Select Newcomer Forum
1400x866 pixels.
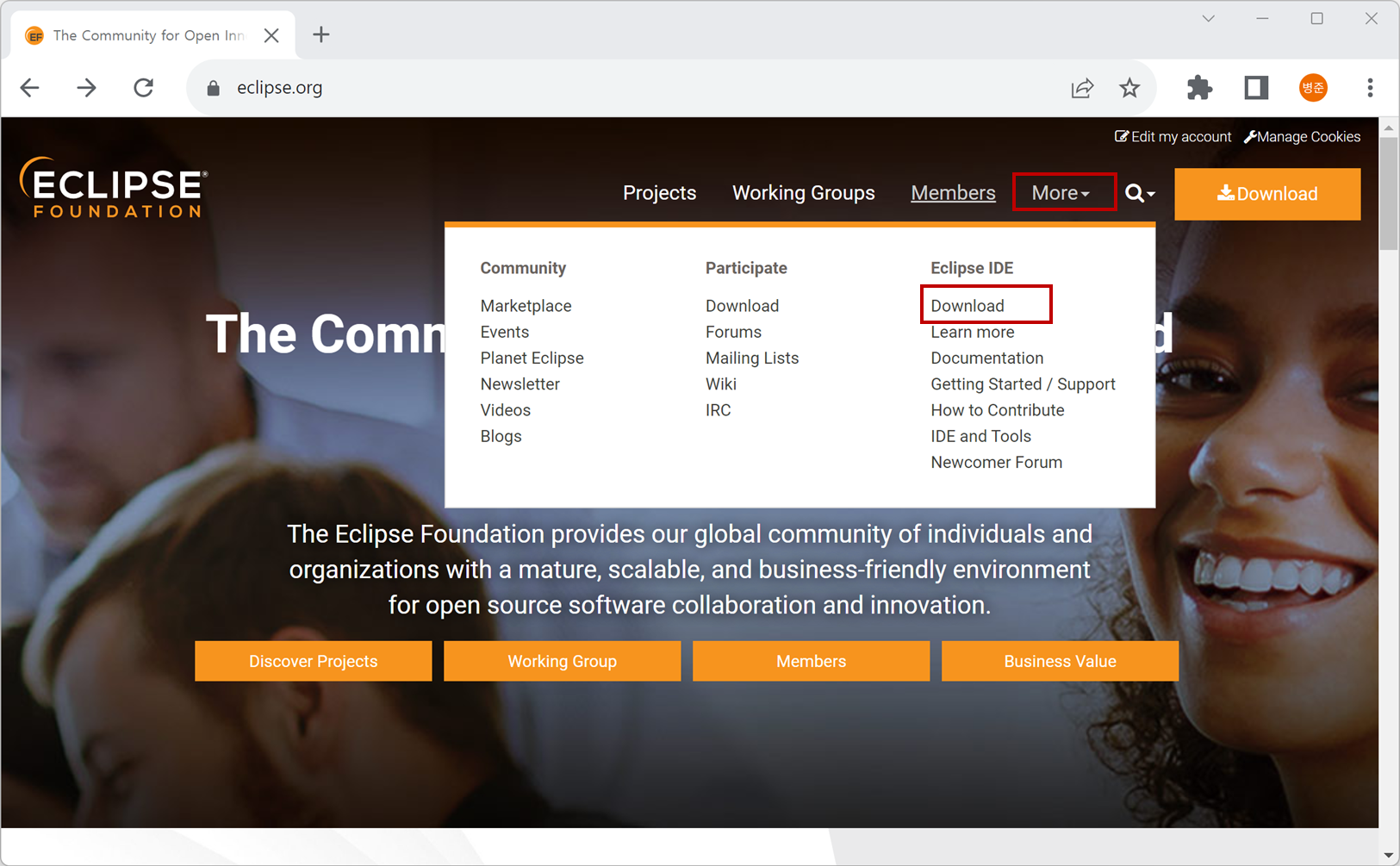(996, 462)
